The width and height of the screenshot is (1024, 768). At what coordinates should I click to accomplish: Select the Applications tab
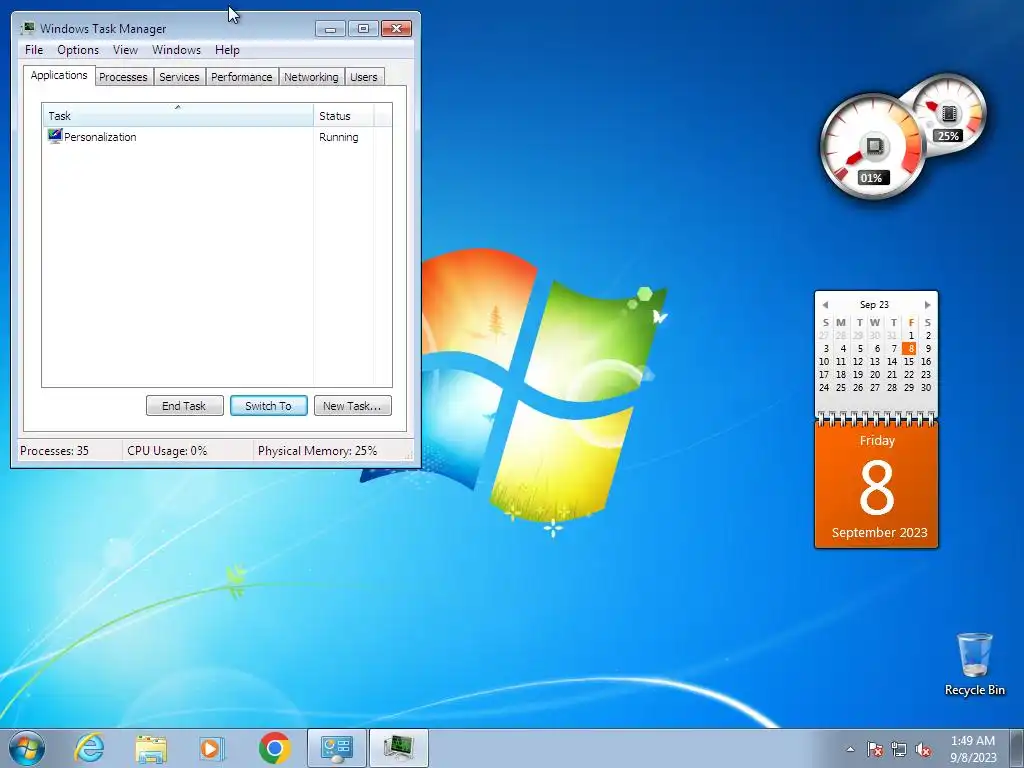pos(59,75)
